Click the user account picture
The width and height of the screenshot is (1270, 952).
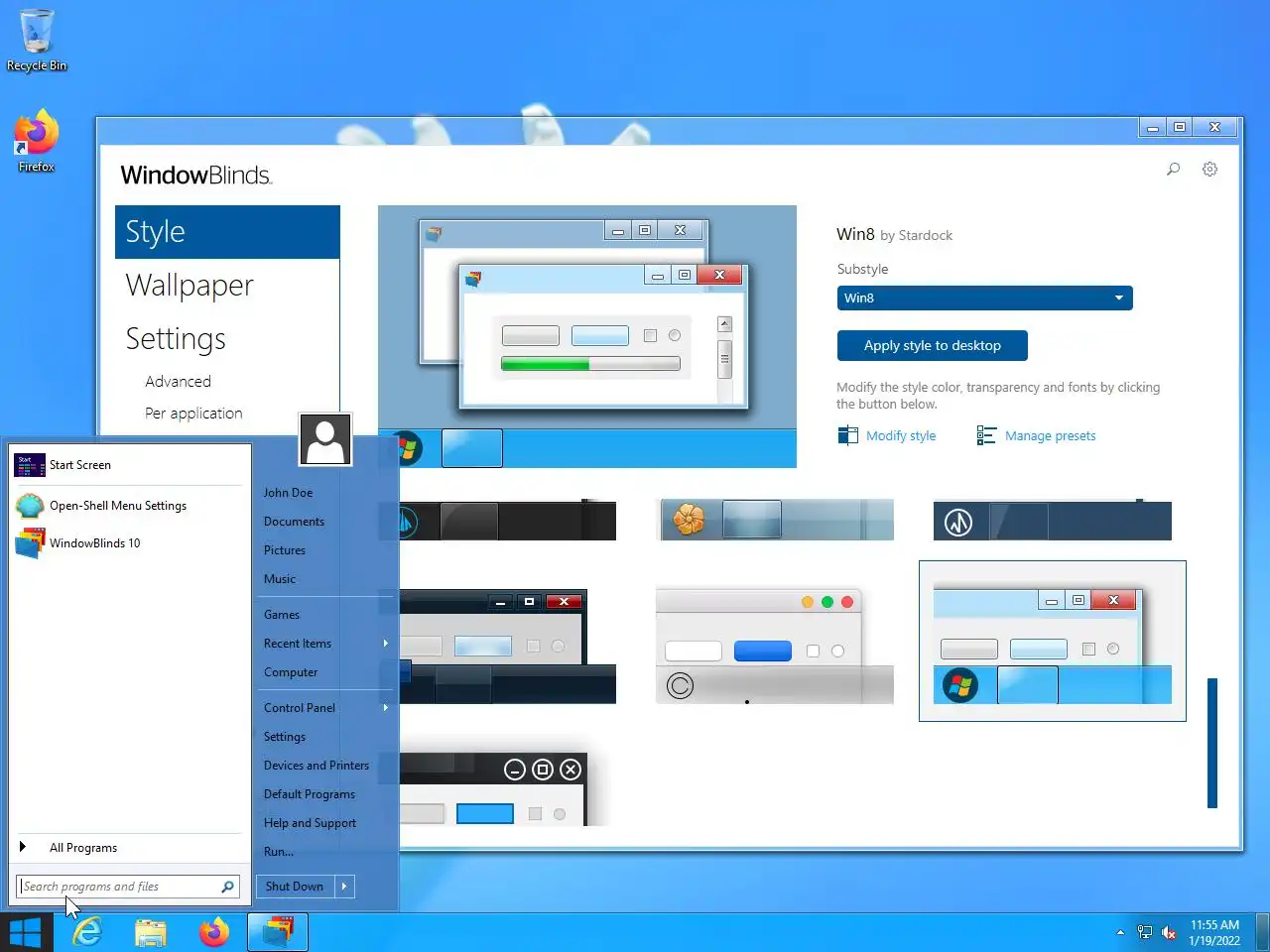tap(325, 439)
